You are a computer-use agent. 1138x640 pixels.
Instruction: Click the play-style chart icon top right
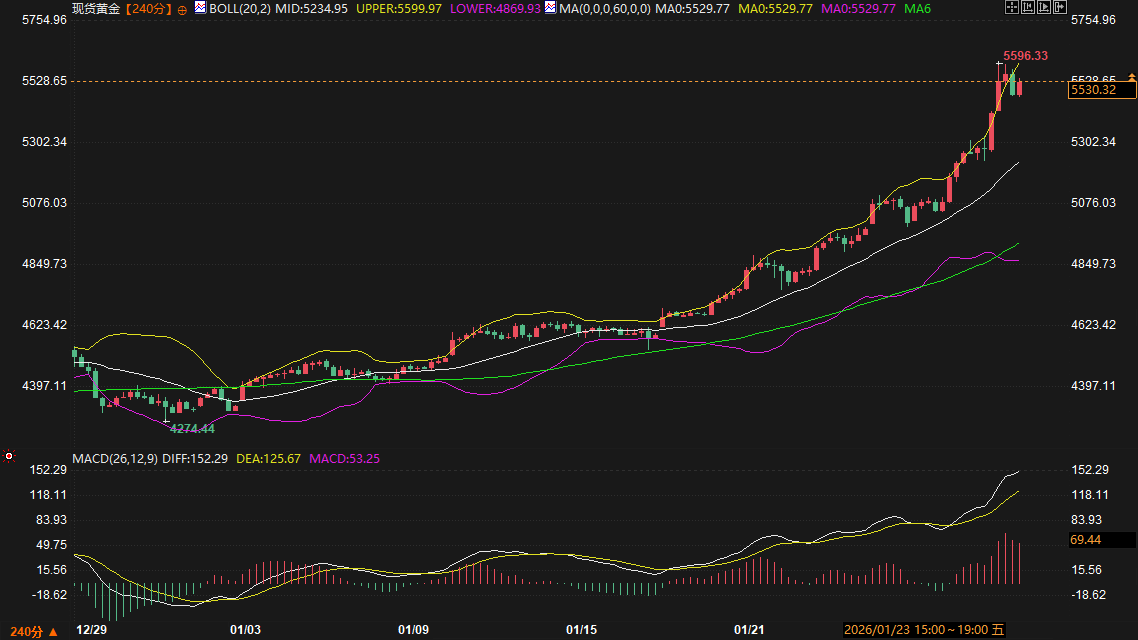click(1046, 8)
